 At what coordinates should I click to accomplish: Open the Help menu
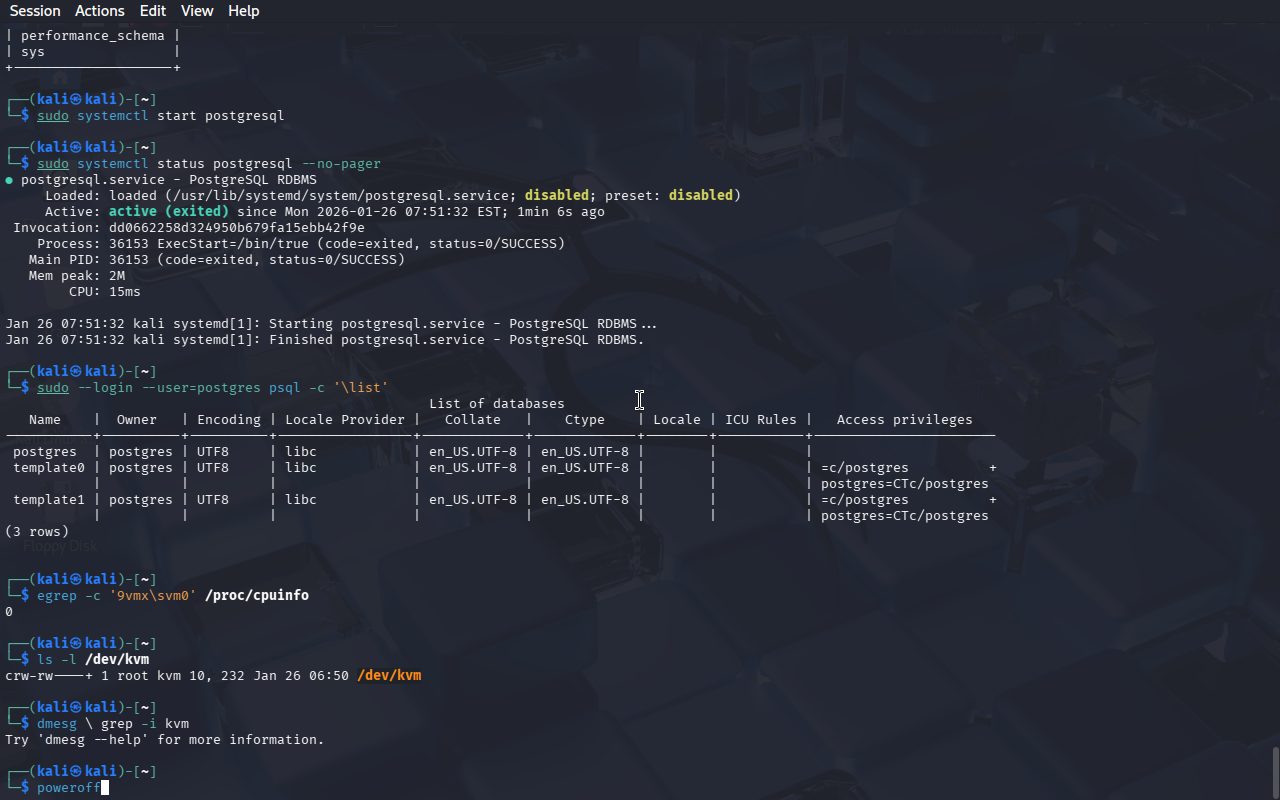point(243,11)
